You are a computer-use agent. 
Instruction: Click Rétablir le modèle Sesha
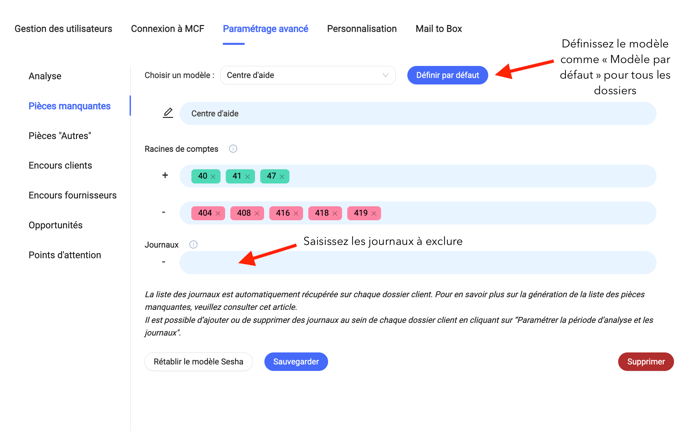199,362
